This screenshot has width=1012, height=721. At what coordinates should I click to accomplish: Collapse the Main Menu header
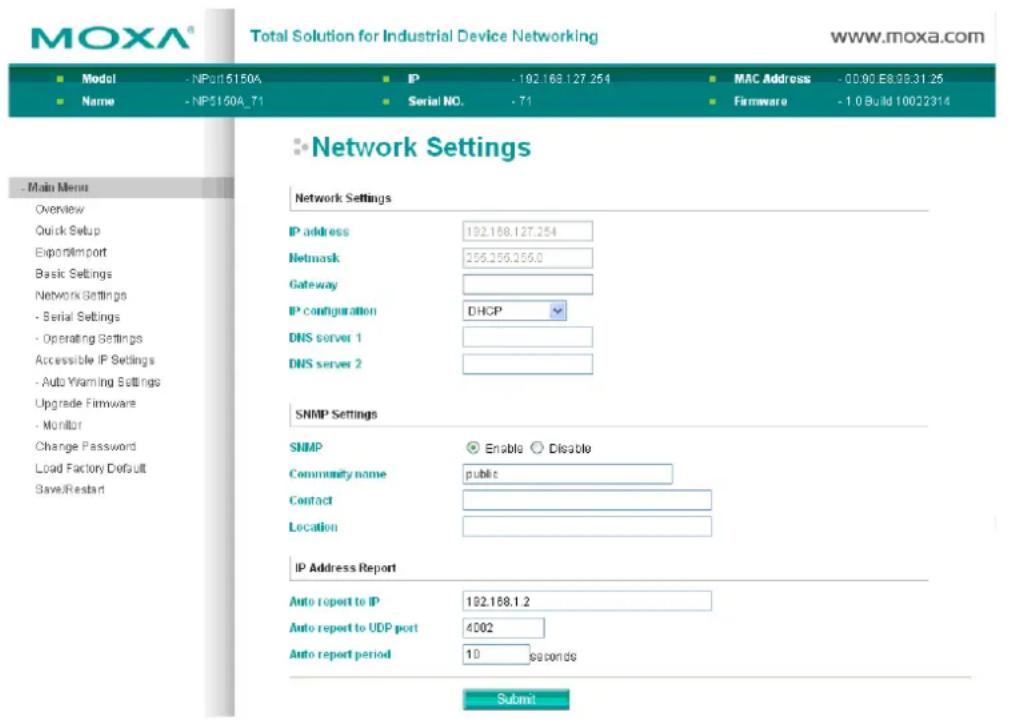click(x=121, y=187)
